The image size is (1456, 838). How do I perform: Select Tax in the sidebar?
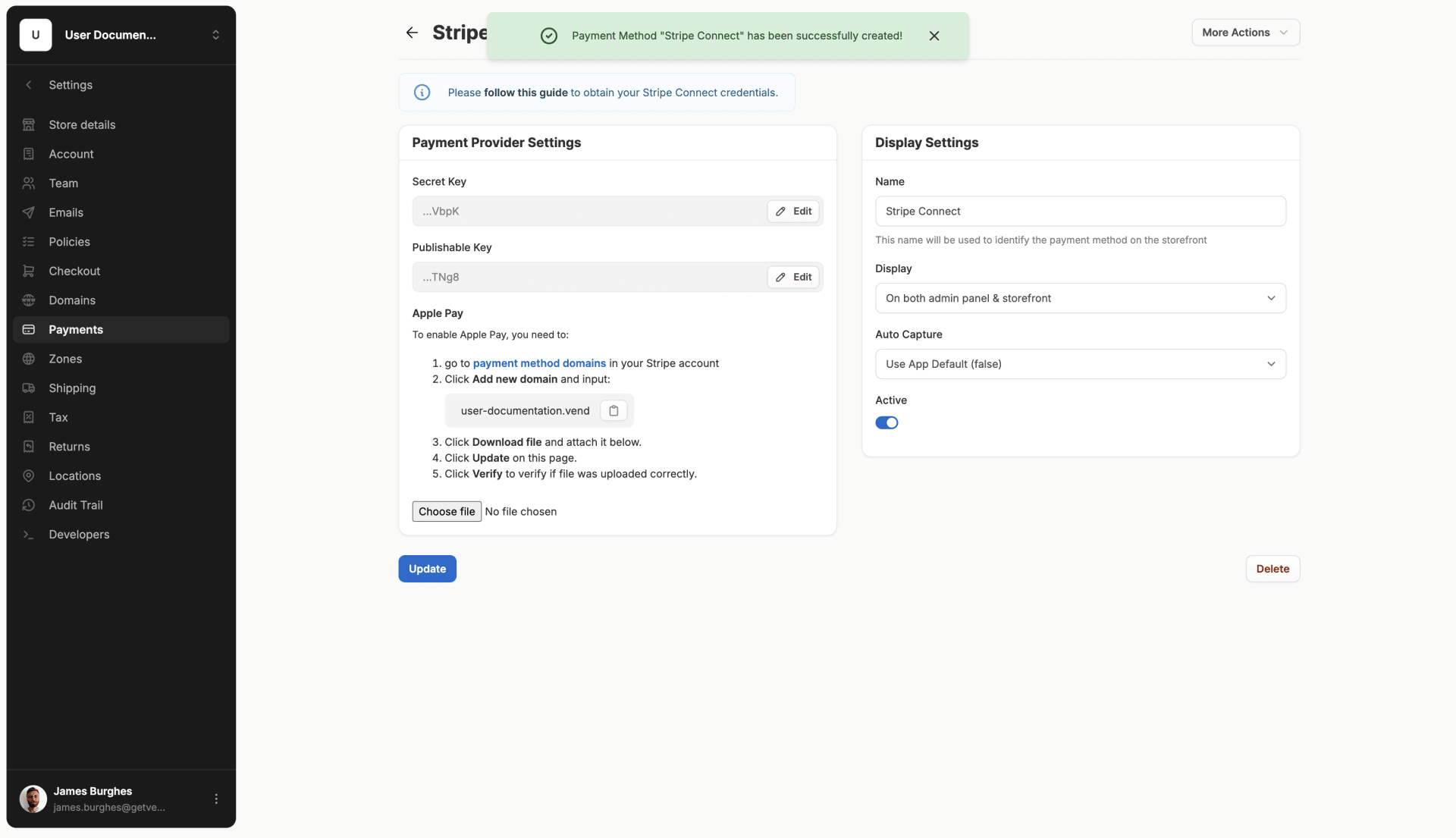[121, 417]
